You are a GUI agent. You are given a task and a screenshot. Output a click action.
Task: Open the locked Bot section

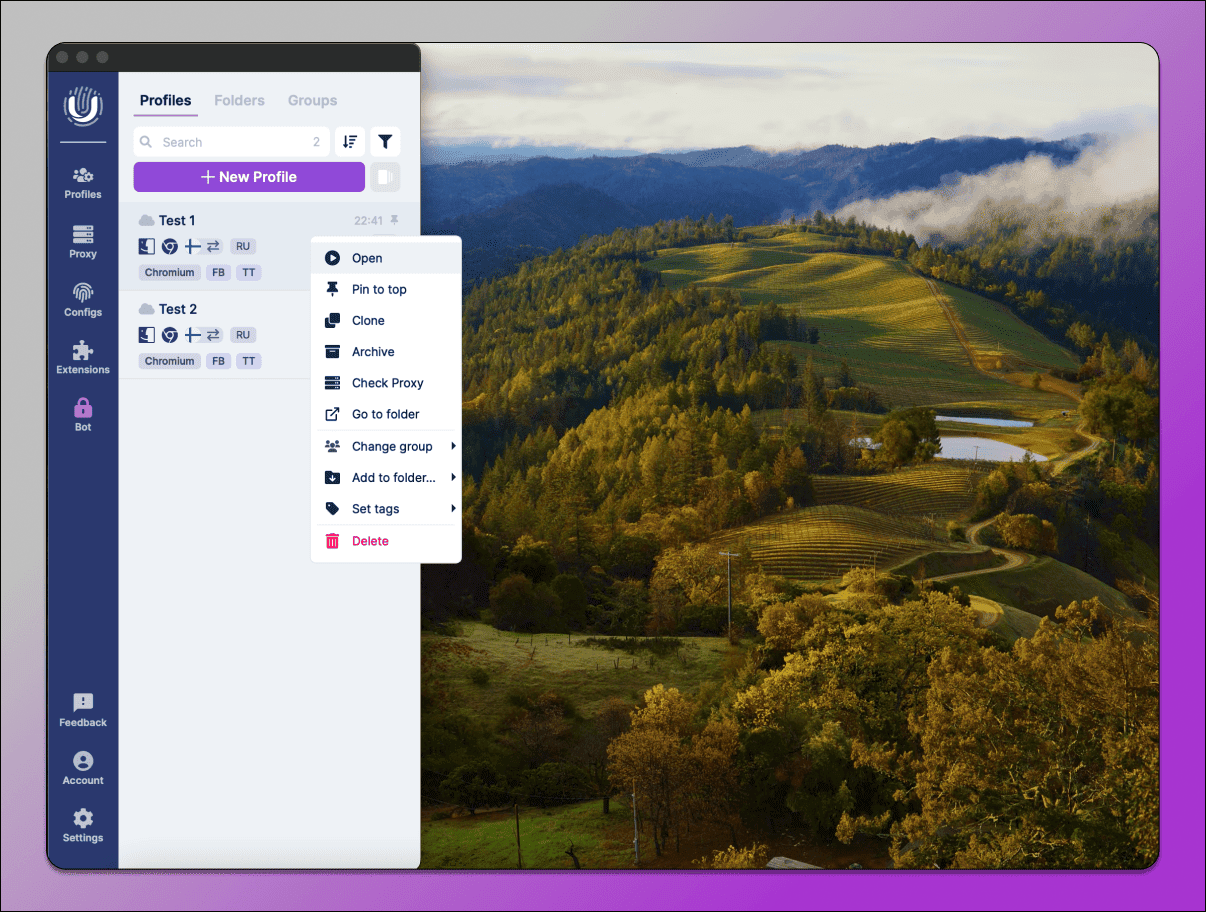pos(83,415)
